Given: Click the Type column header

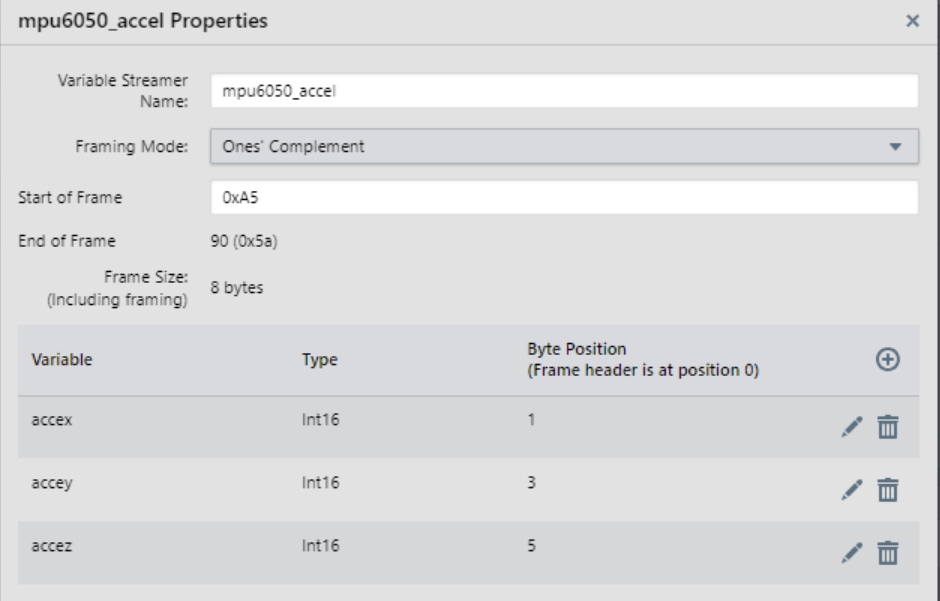Looking at the screenshot, I should tap(320, 360).
